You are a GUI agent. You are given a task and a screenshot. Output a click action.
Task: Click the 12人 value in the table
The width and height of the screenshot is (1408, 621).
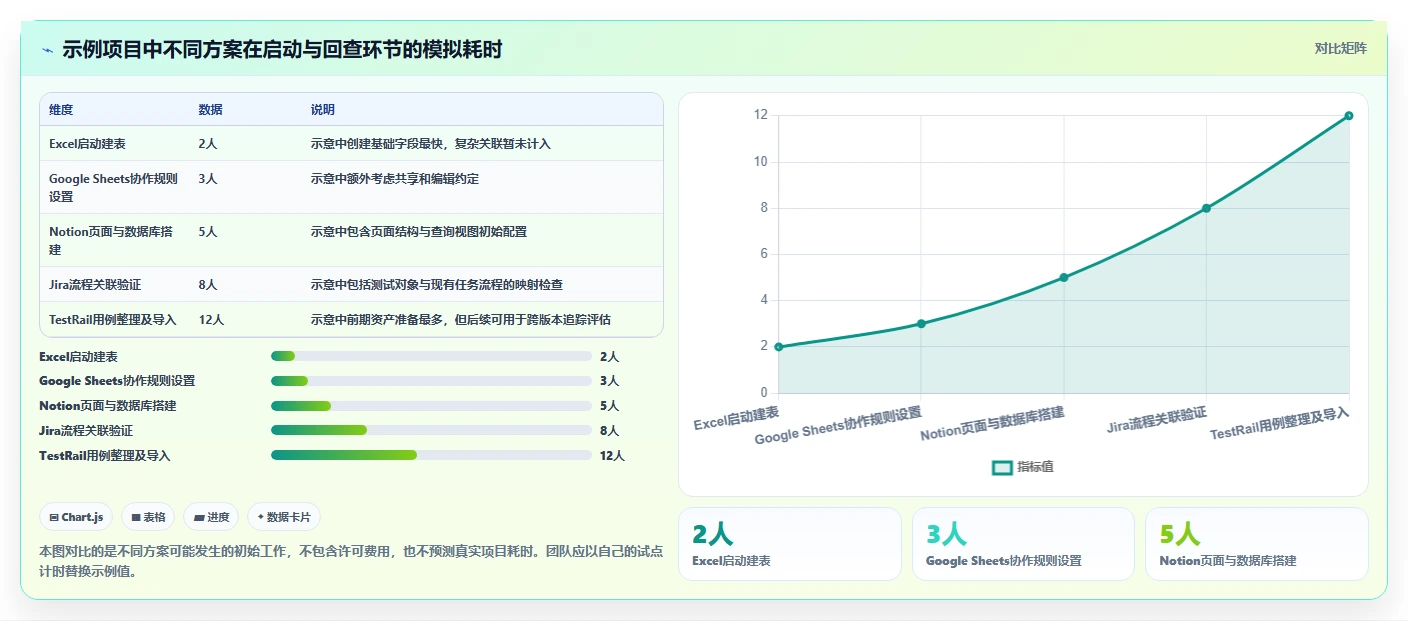tap(211, 320)
